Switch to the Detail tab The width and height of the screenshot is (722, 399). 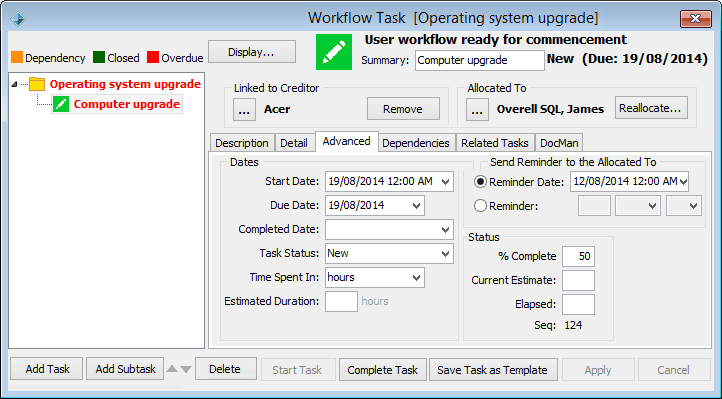click(x=294, y=143)
